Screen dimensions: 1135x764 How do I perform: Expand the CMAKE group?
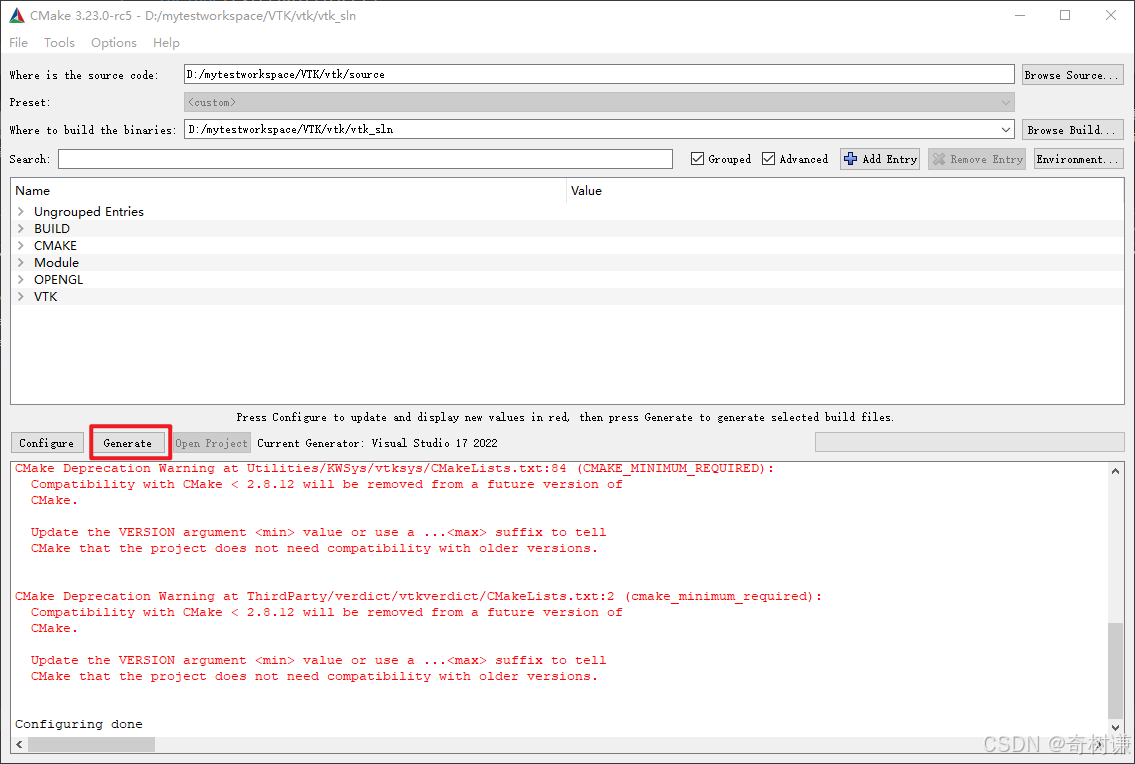click(21, 245)
